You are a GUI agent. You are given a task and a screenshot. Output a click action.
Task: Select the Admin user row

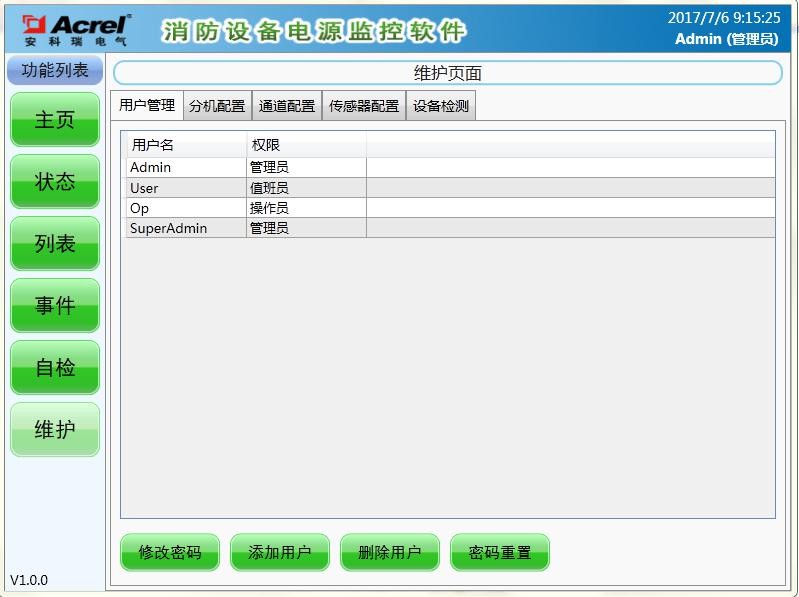pos(450,167)
